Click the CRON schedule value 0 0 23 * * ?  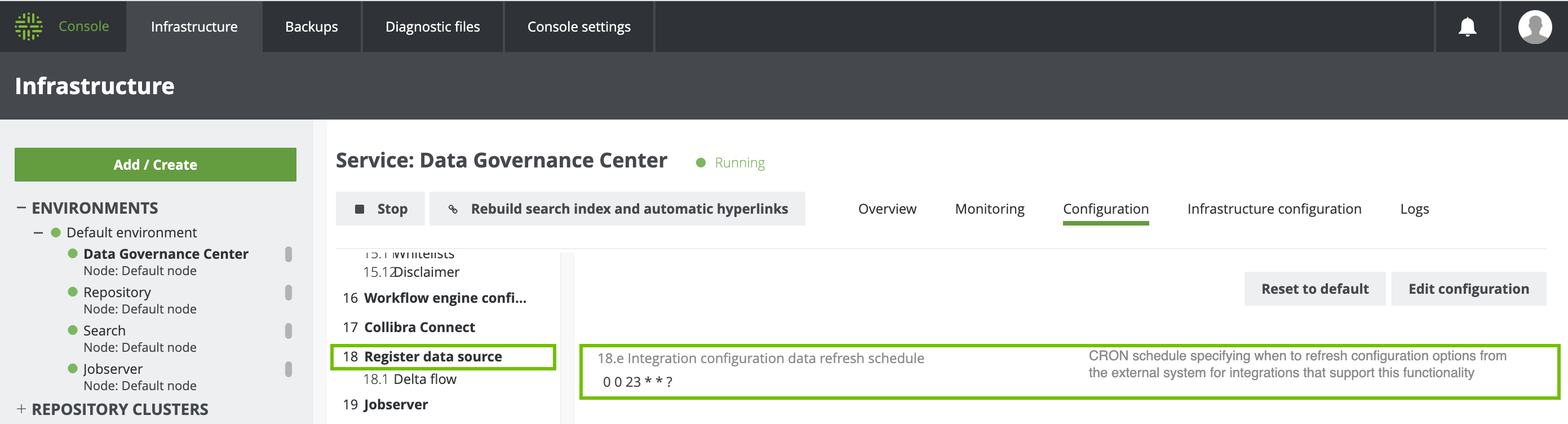tap(637, 382)
